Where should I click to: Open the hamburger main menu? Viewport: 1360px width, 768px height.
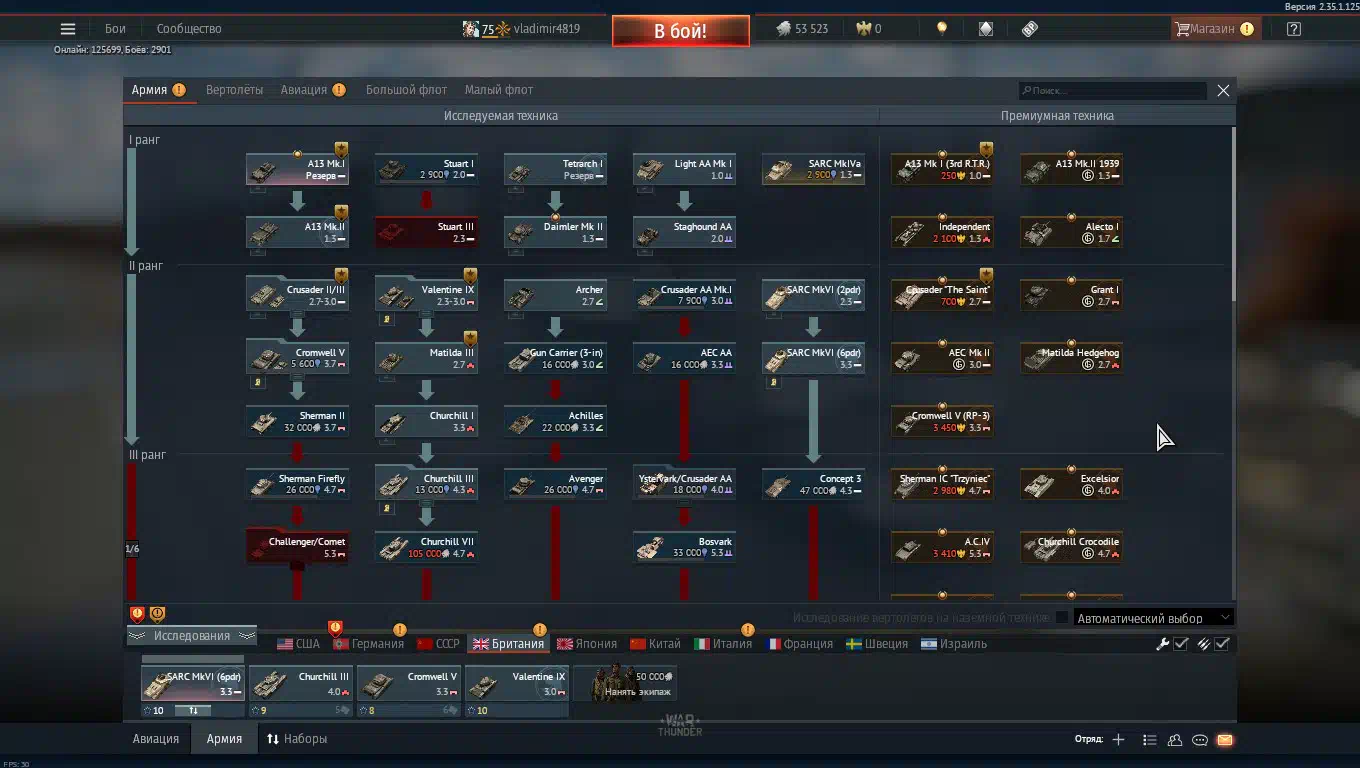click(68, 29)
